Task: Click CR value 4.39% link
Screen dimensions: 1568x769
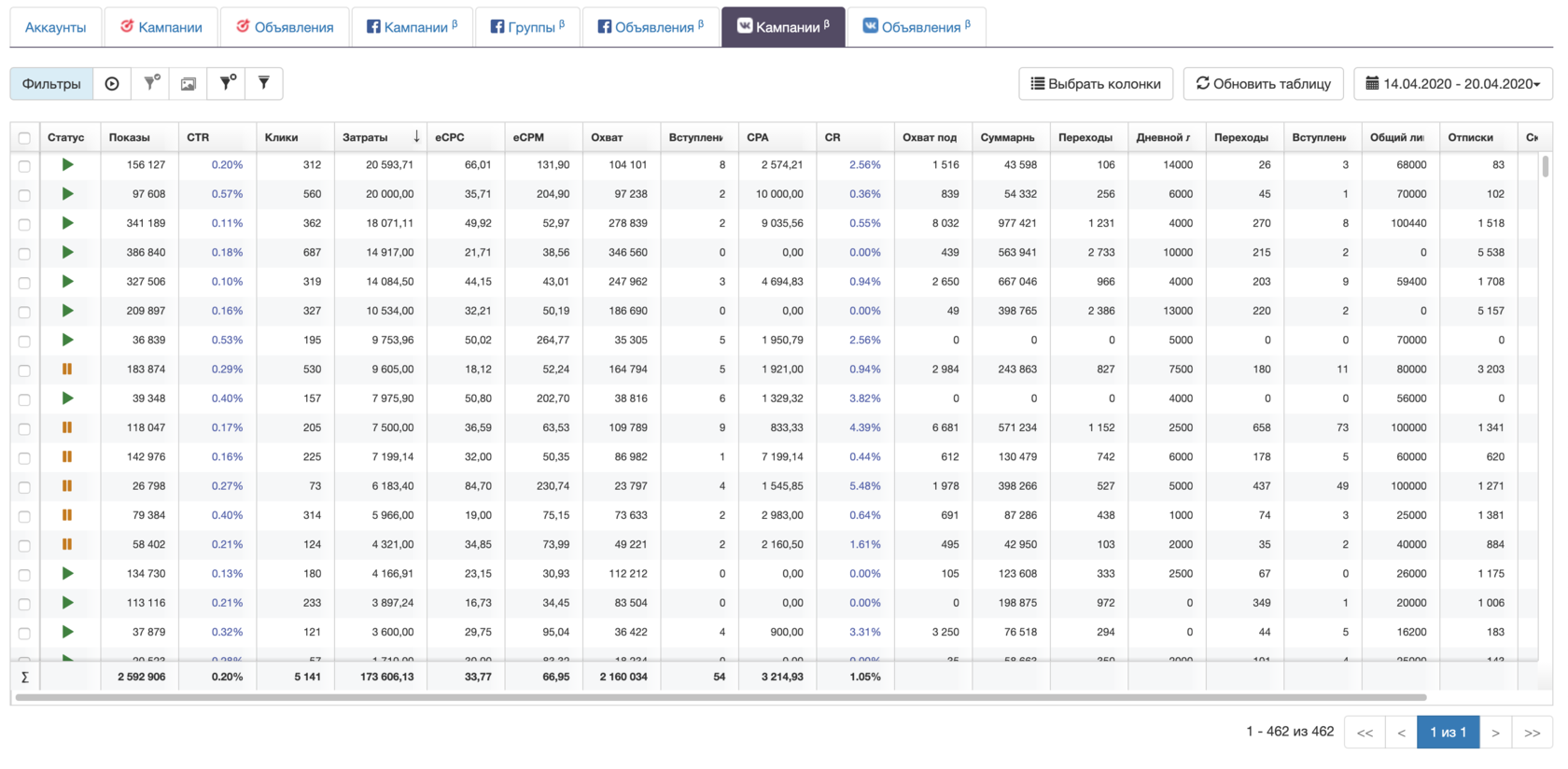Action: tap(865, 427)
